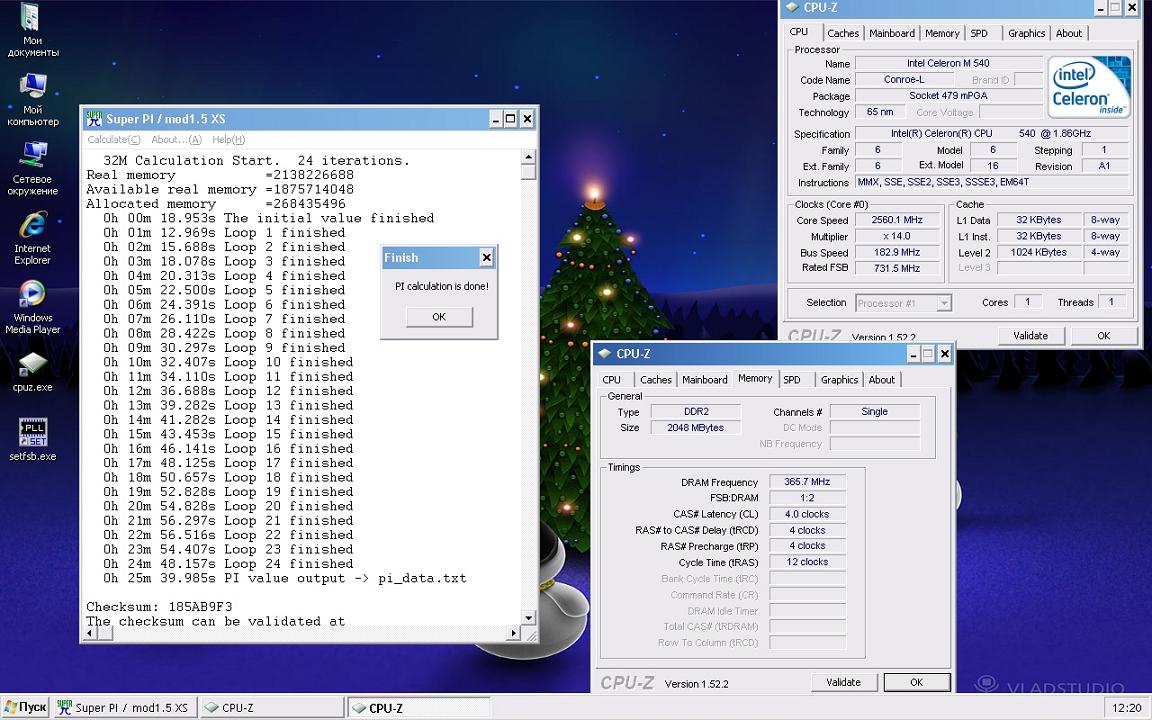
Task: Click horizontal scroll left arrow in Super PI
Action: (92, 633)
